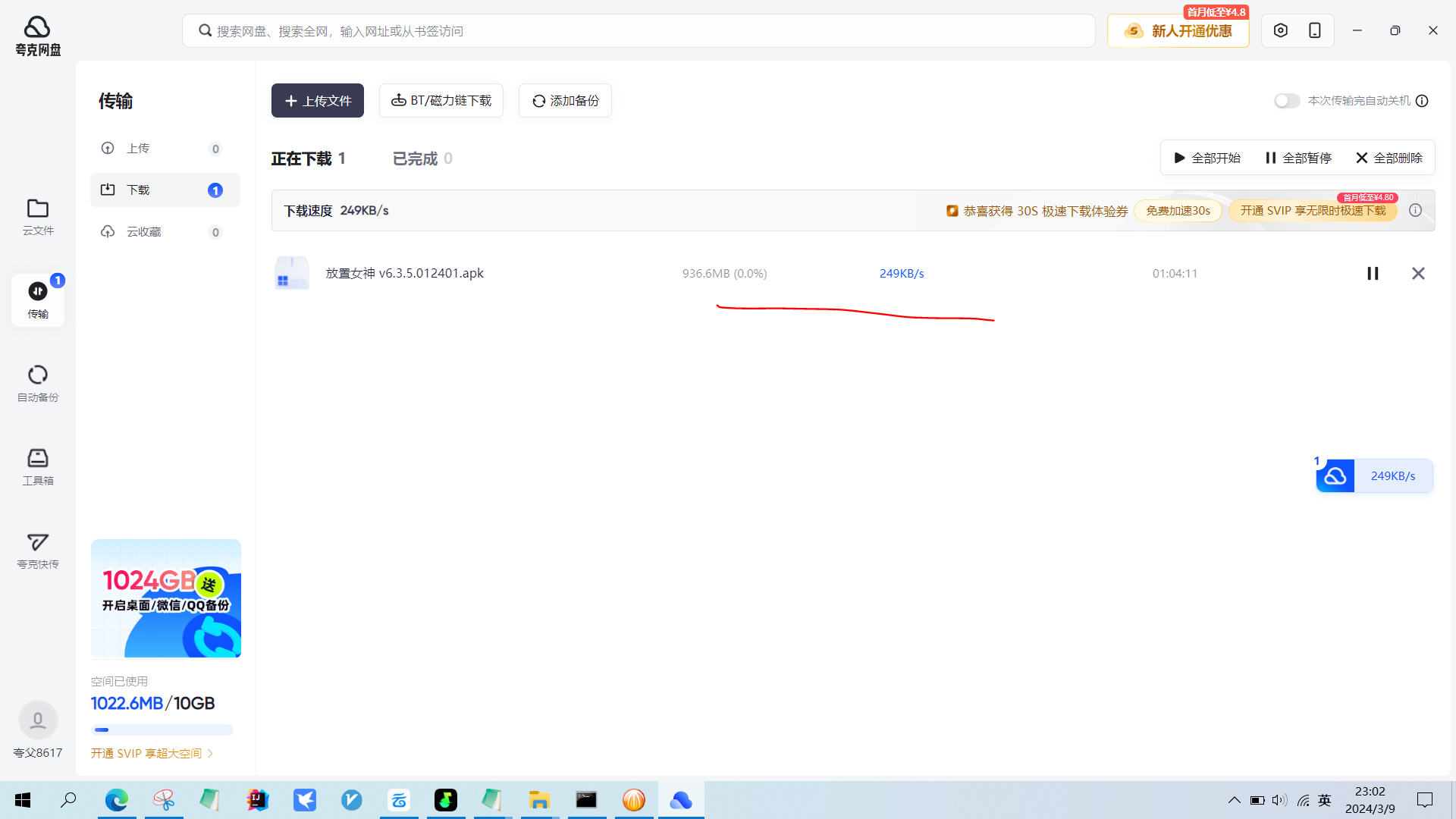The height and width of the screenshot is (819, 1456).
Task: Pause the 放置女神 apk download
Action: pos(1373,273)
